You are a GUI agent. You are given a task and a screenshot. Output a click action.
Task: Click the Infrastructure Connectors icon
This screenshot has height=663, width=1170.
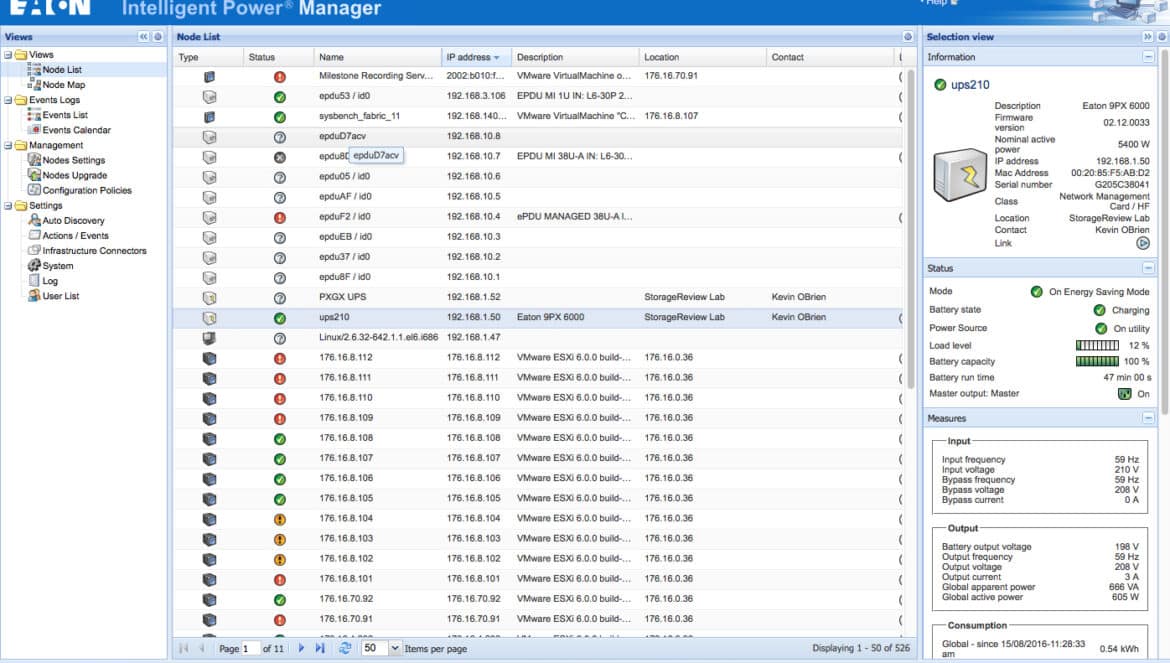coord(34,251)
